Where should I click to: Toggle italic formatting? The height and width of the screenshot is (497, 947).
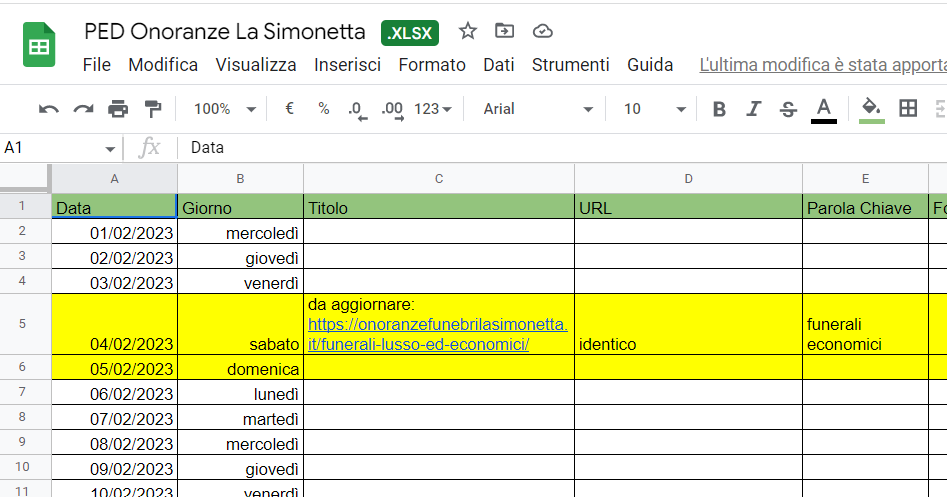coord(753,109)
